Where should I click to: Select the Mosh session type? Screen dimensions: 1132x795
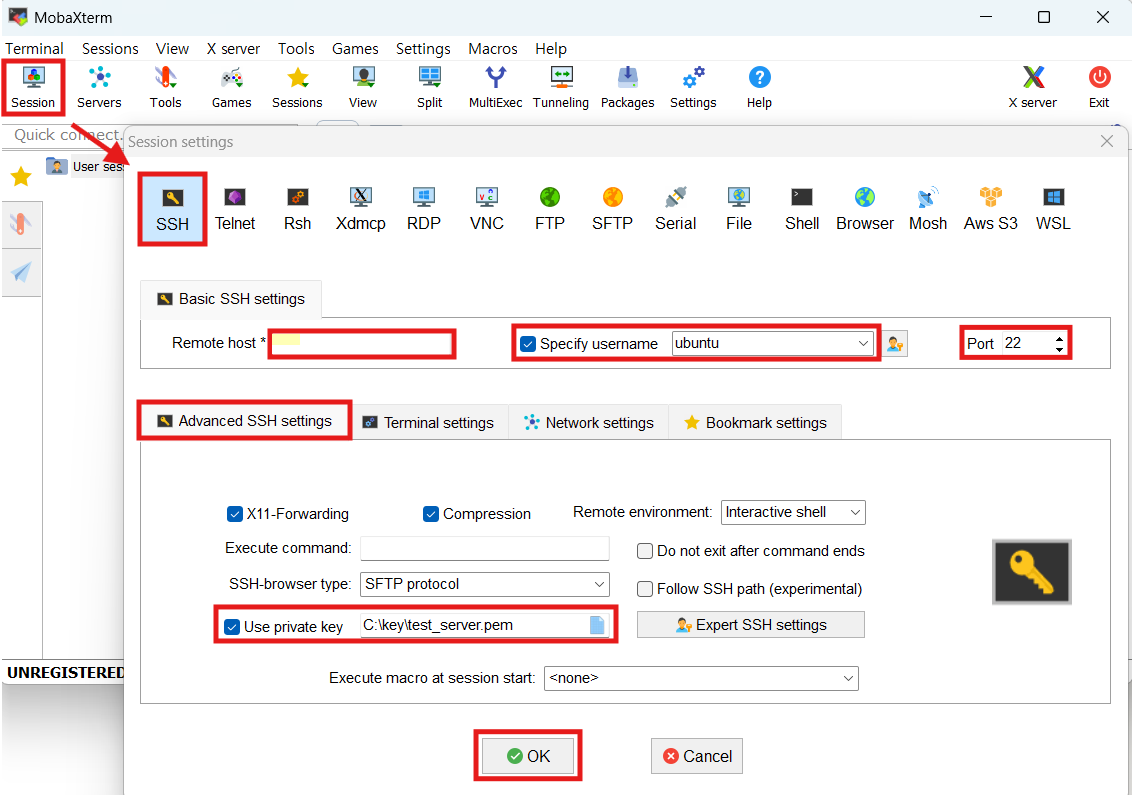point(928,209)
